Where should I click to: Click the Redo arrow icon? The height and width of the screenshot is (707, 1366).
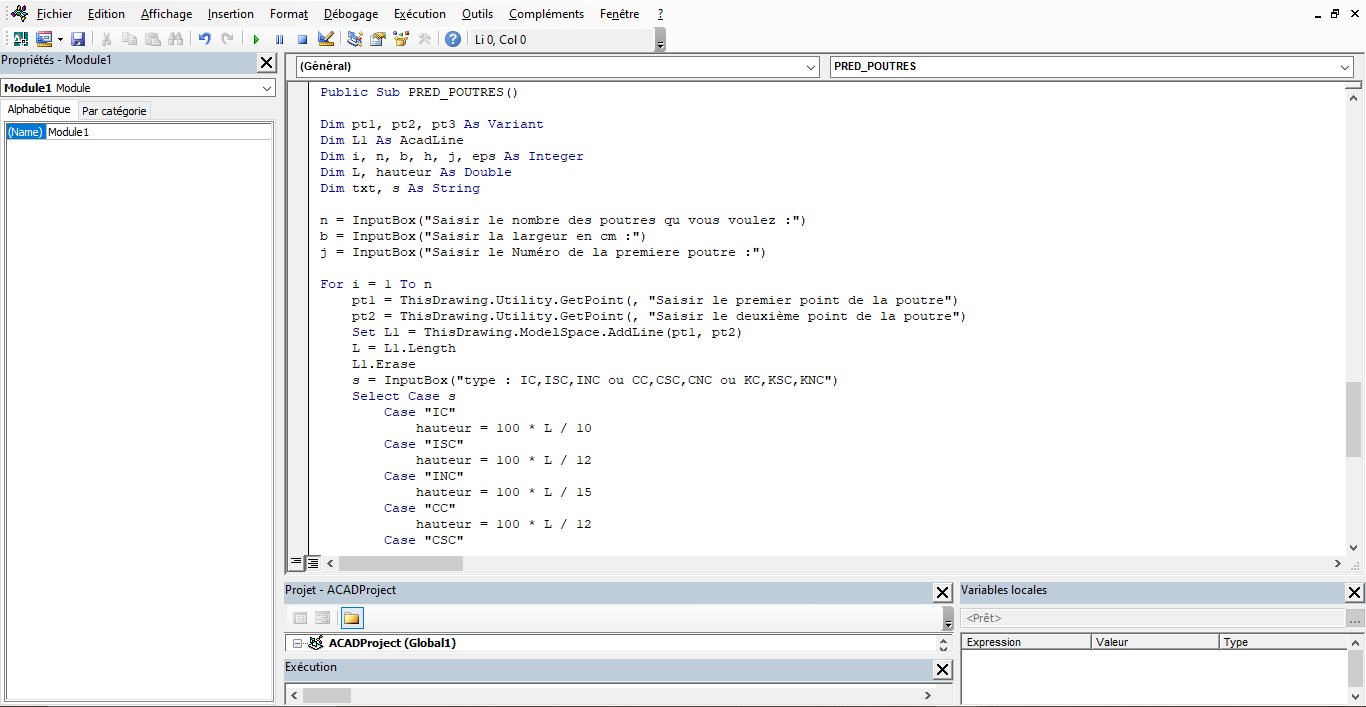[228, 39]
